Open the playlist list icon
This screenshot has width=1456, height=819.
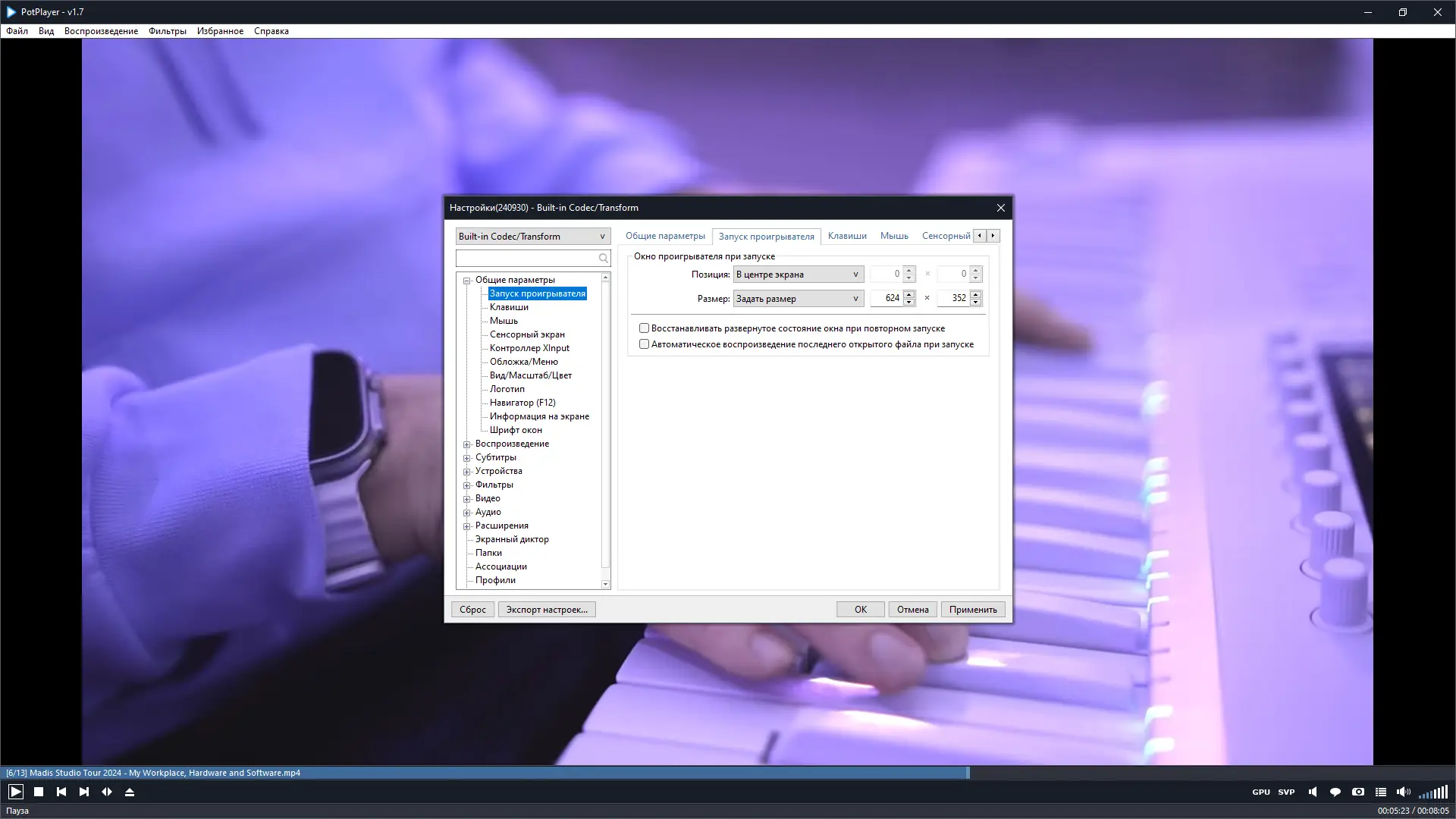[x=1381, y=792]
